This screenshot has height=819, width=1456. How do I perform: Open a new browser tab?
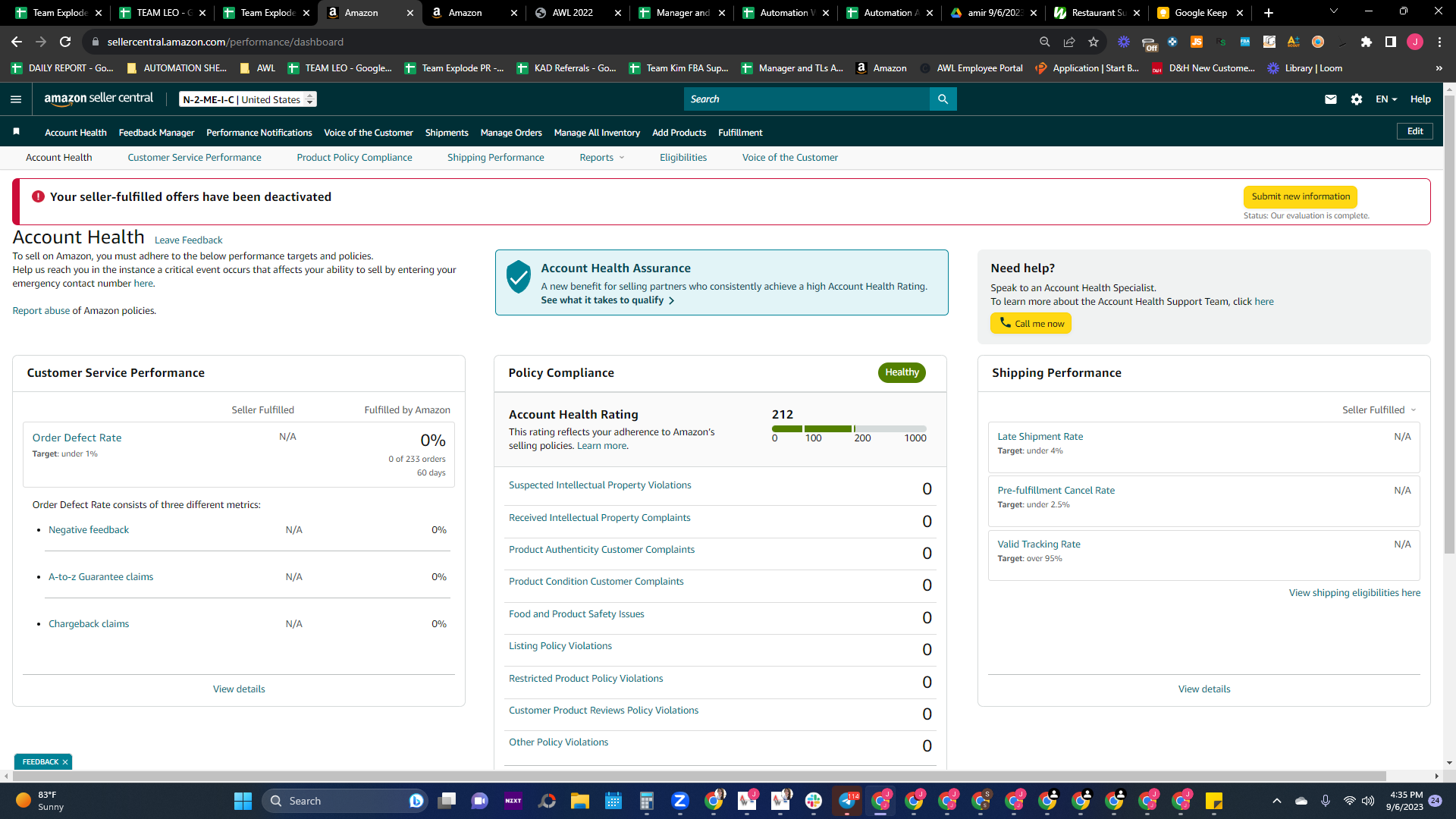point(1269,13)
